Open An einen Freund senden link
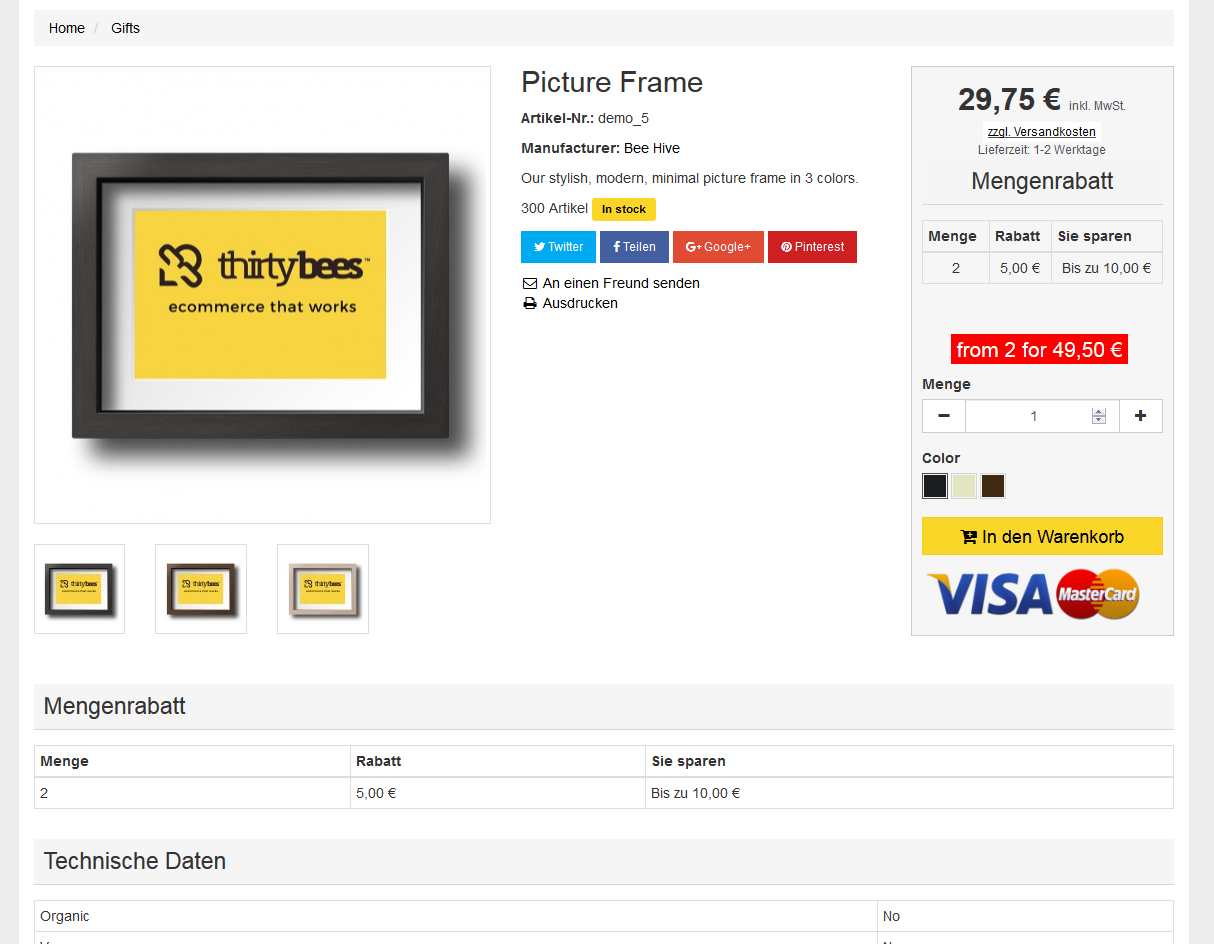Image resolution: width=1214 pixels, height=944 pixels. click(620, 283)
